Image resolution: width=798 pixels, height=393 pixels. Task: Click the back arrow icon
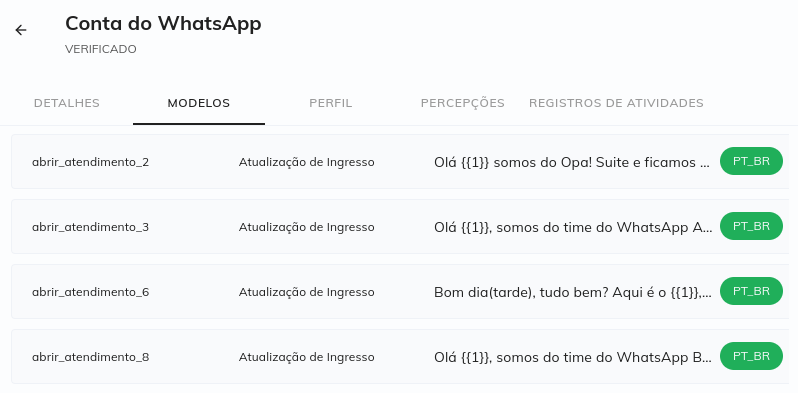click(x=20, y=30)
